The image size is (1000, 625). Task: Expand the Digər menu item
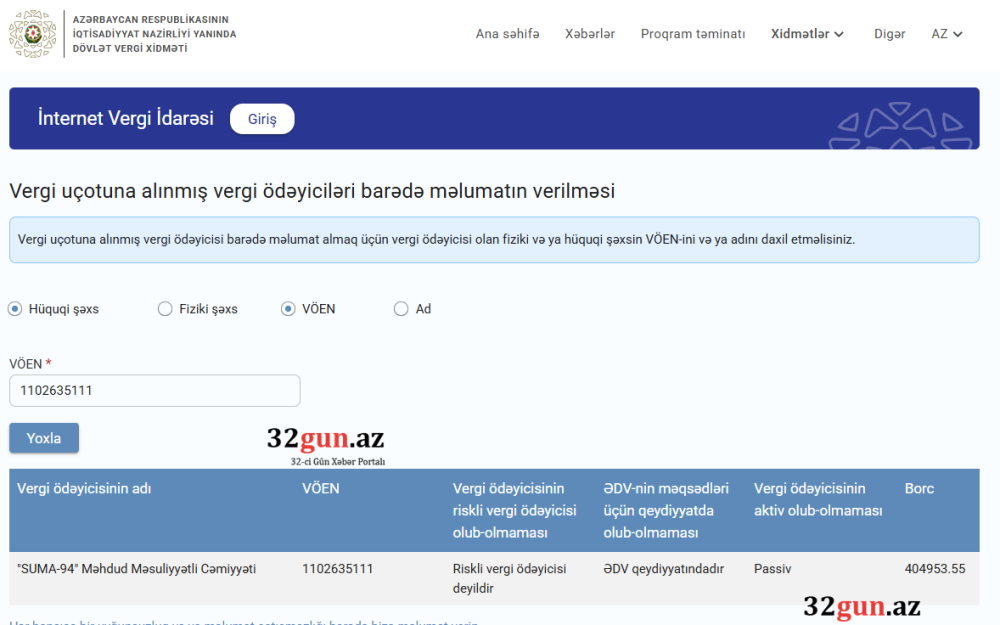tap(889, 33)
